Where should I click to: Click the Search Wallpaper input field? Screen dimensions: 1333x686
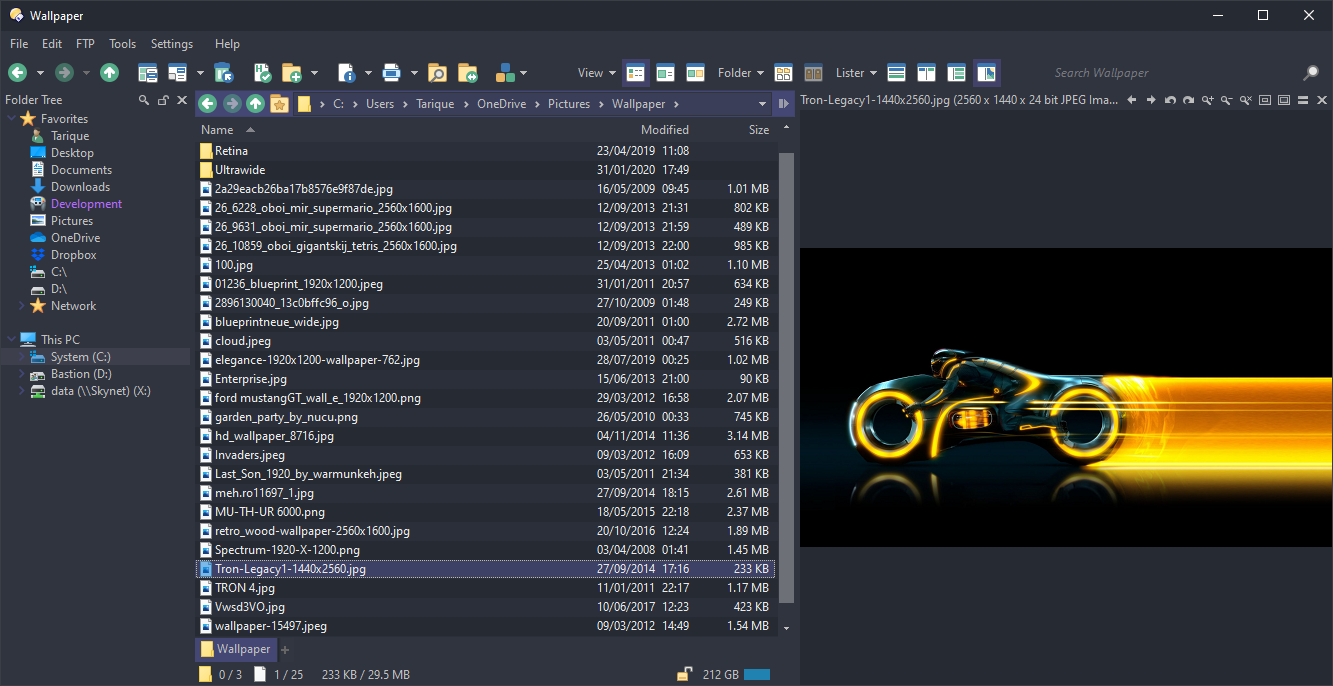pos(1170,73)
